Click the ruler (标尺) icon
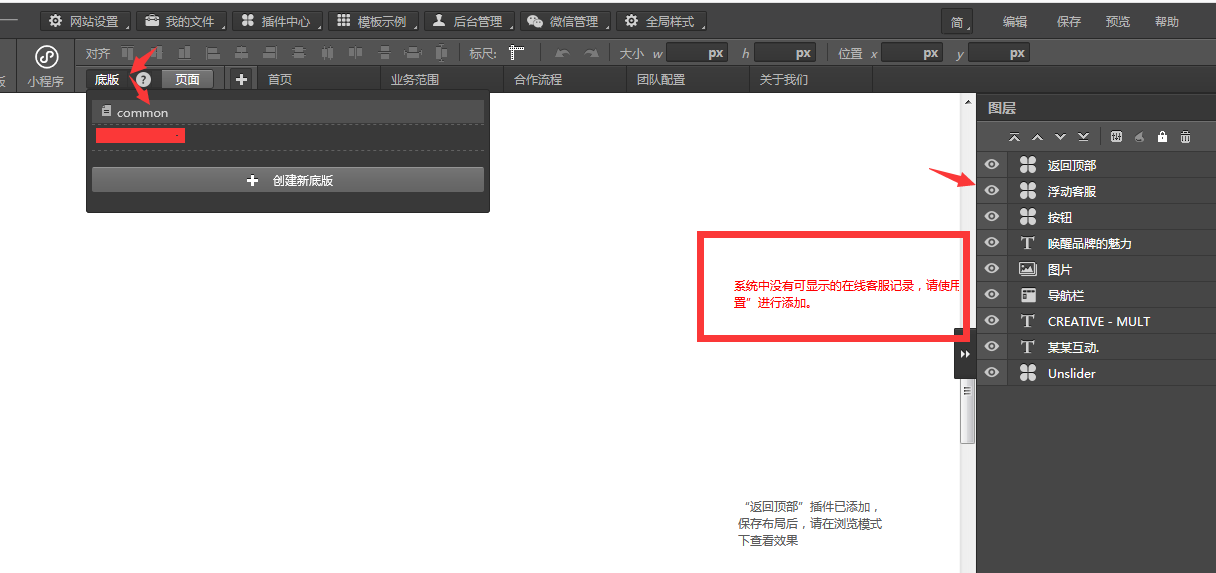1216x573 pixels. [516, 53]
